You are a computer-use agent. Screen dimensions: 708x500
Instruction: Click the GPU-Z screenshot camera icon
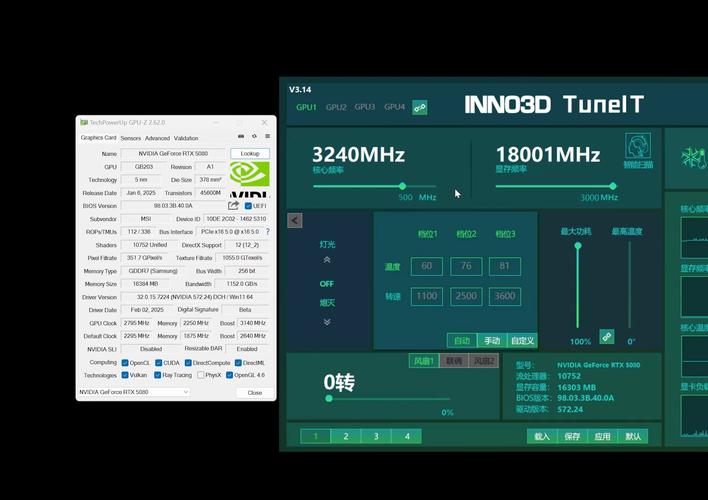coord(241,136)
